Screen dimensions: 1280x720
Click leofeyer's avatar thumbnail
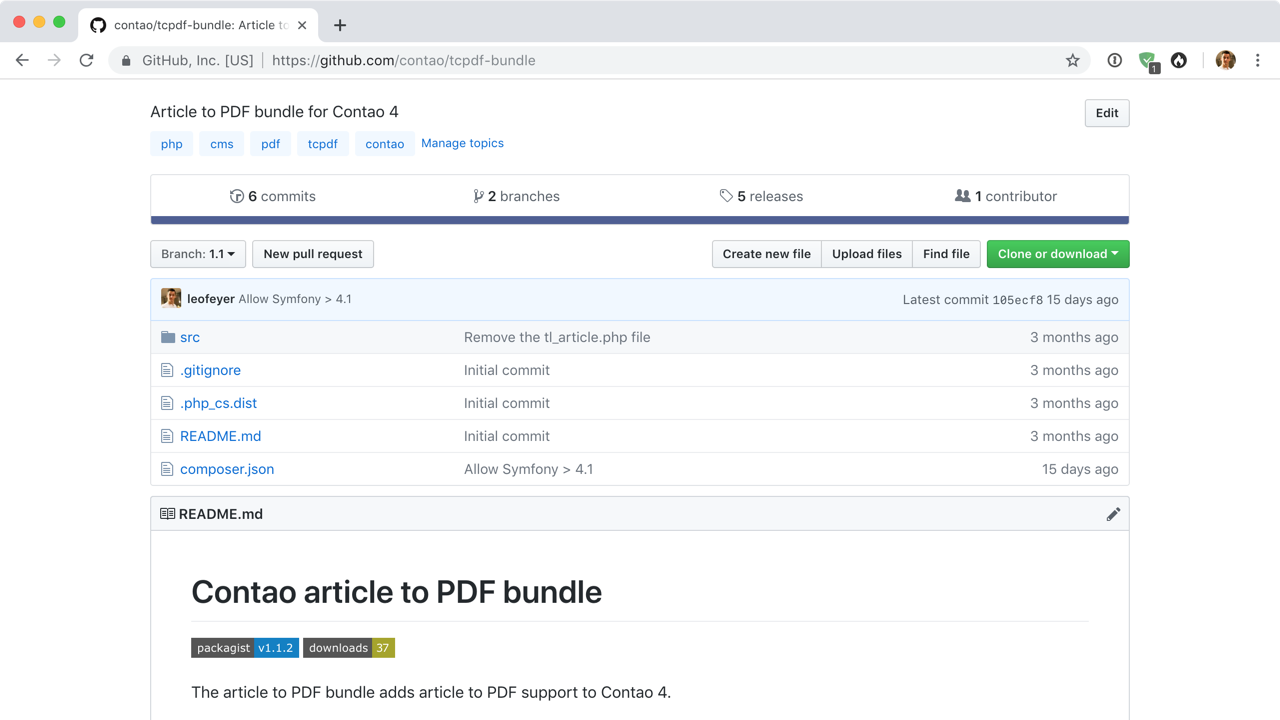click(171, 298)
